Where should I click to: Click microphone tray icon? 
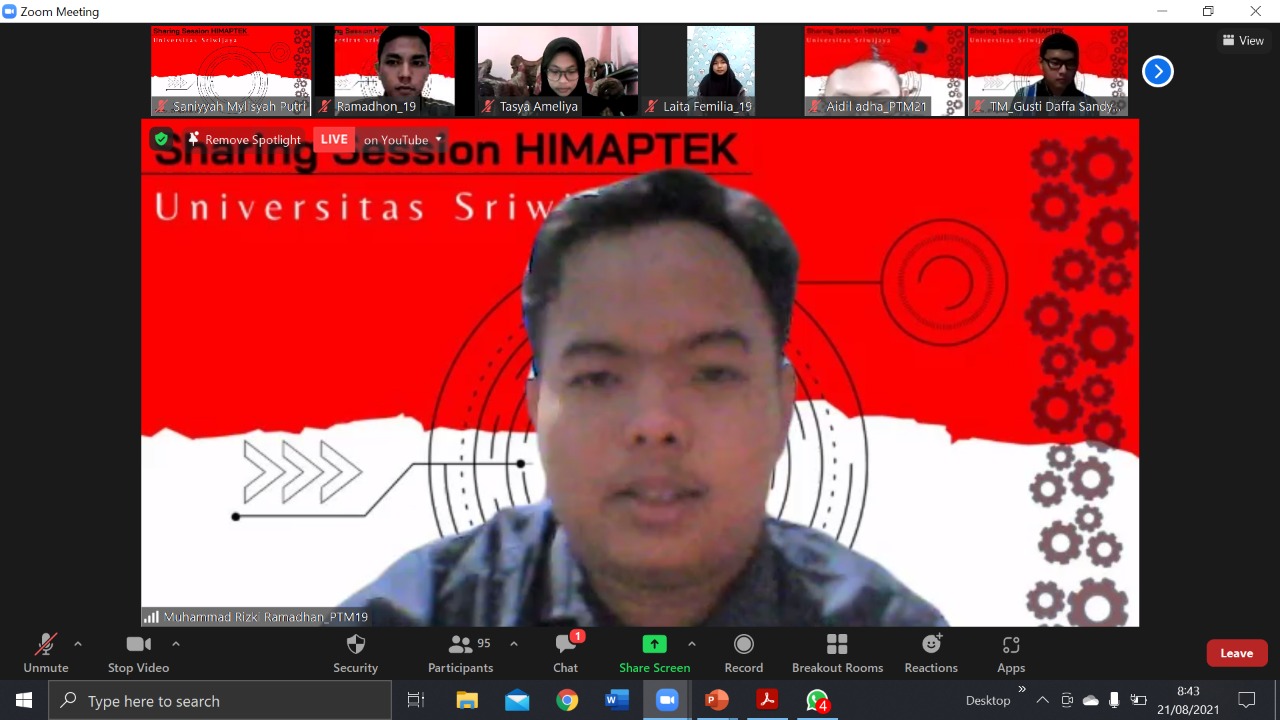pos(1114,701)
